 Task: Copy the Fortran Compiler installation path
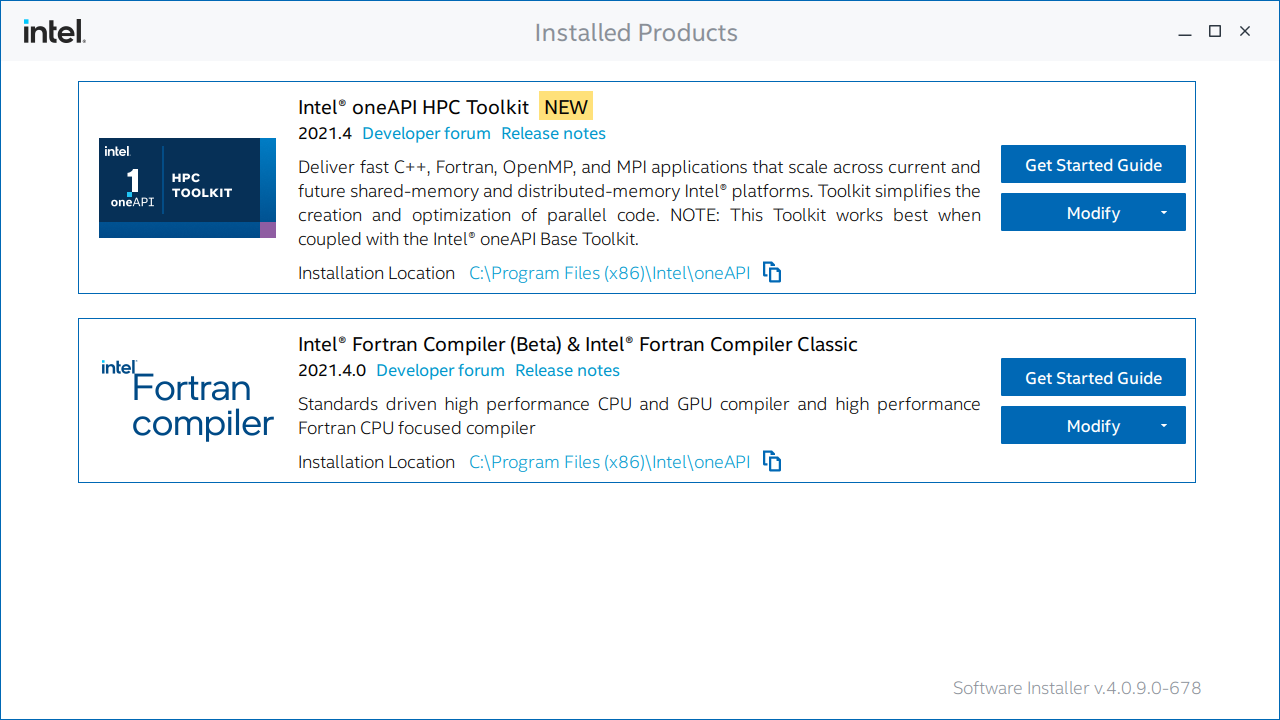(771, 461)
